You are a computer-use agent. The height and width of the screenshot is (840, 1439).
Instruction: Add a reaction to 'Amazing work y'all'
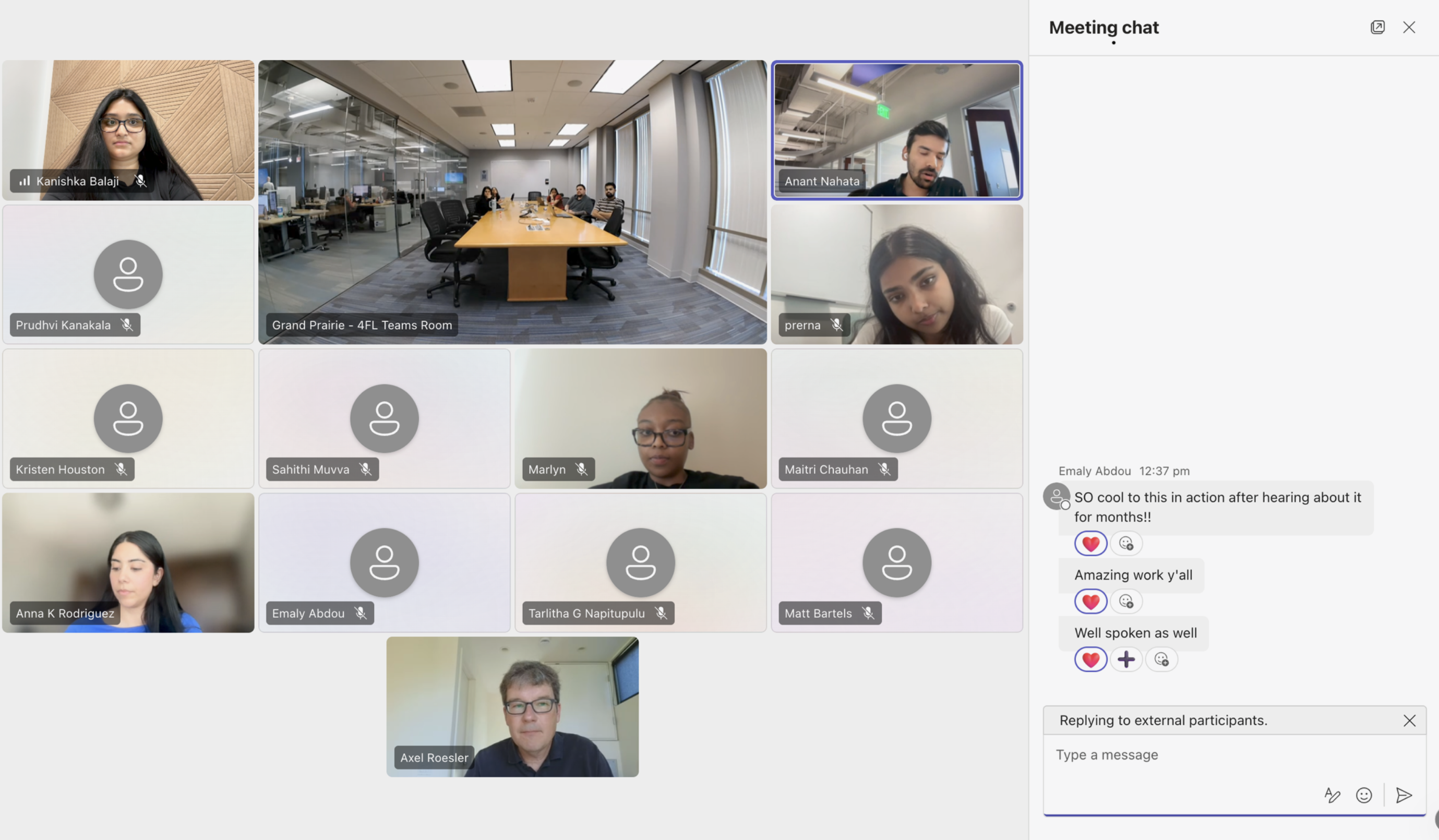coord(1125,601)
